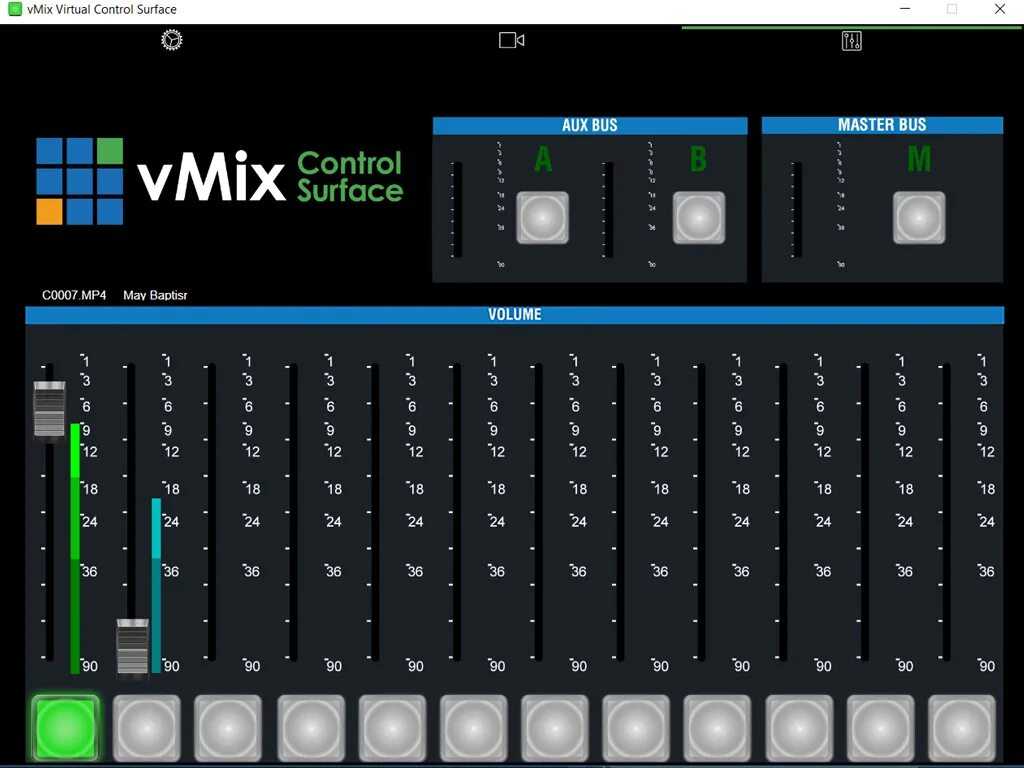Enable the channel 2 audio button
The height and width of the screenshot is (768, 1024).
tap(147, 728)
